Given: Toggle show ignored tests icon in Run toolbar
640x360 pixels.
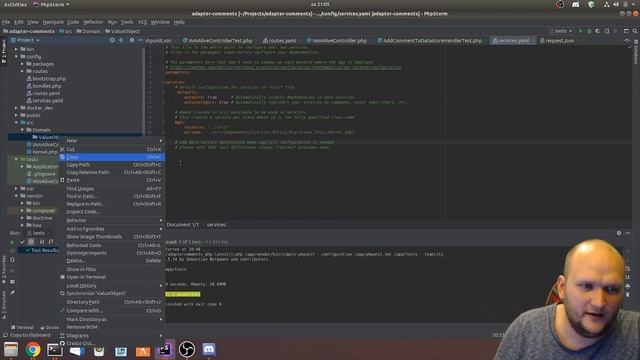Looking at the screenshot, I should (x=31, y=242).
